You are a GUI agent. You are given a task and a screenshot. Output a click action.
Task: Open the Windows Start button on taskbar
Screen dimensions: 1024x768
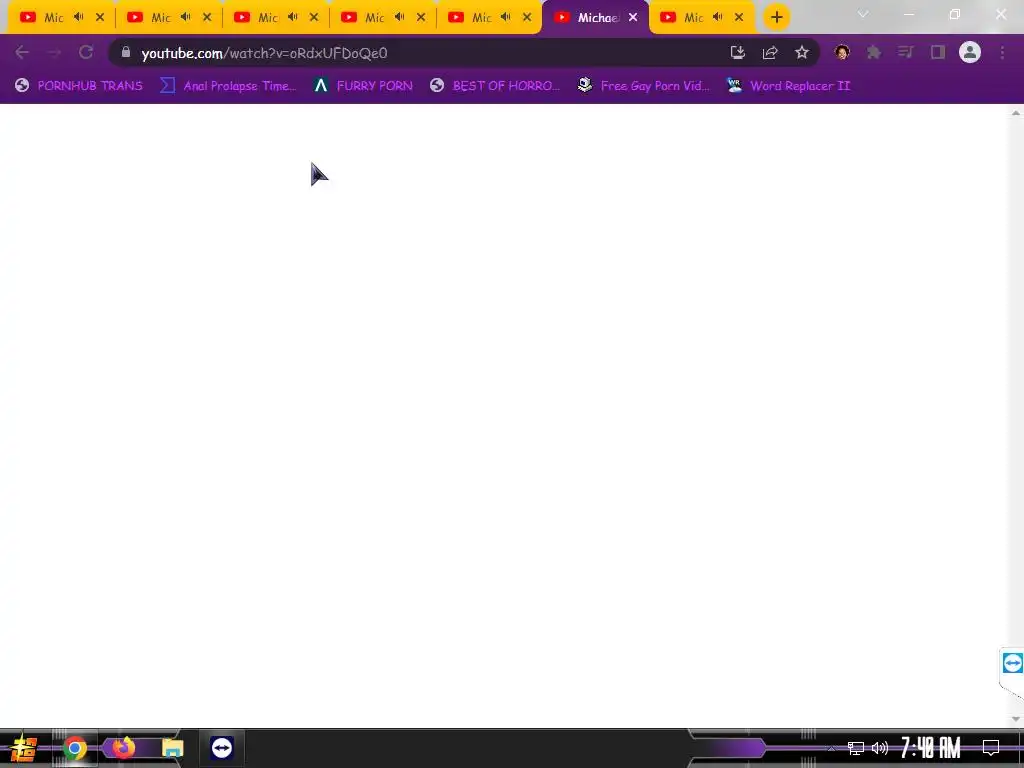pyautogui.click(x=24, y=748)
